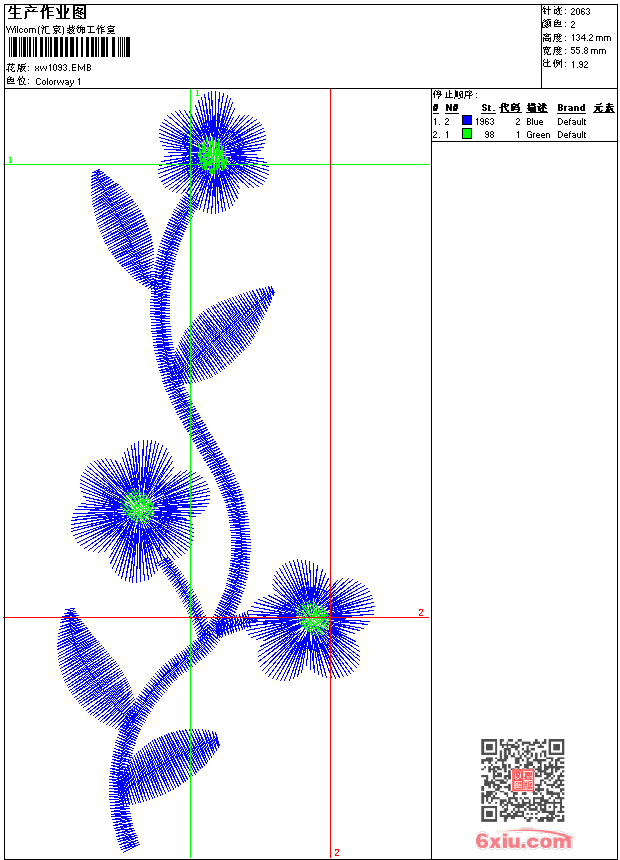The height and width of the screenshot is (860, 620).
Task: Click the 'Colorway 1' label
Action: (x=58, y=82)
